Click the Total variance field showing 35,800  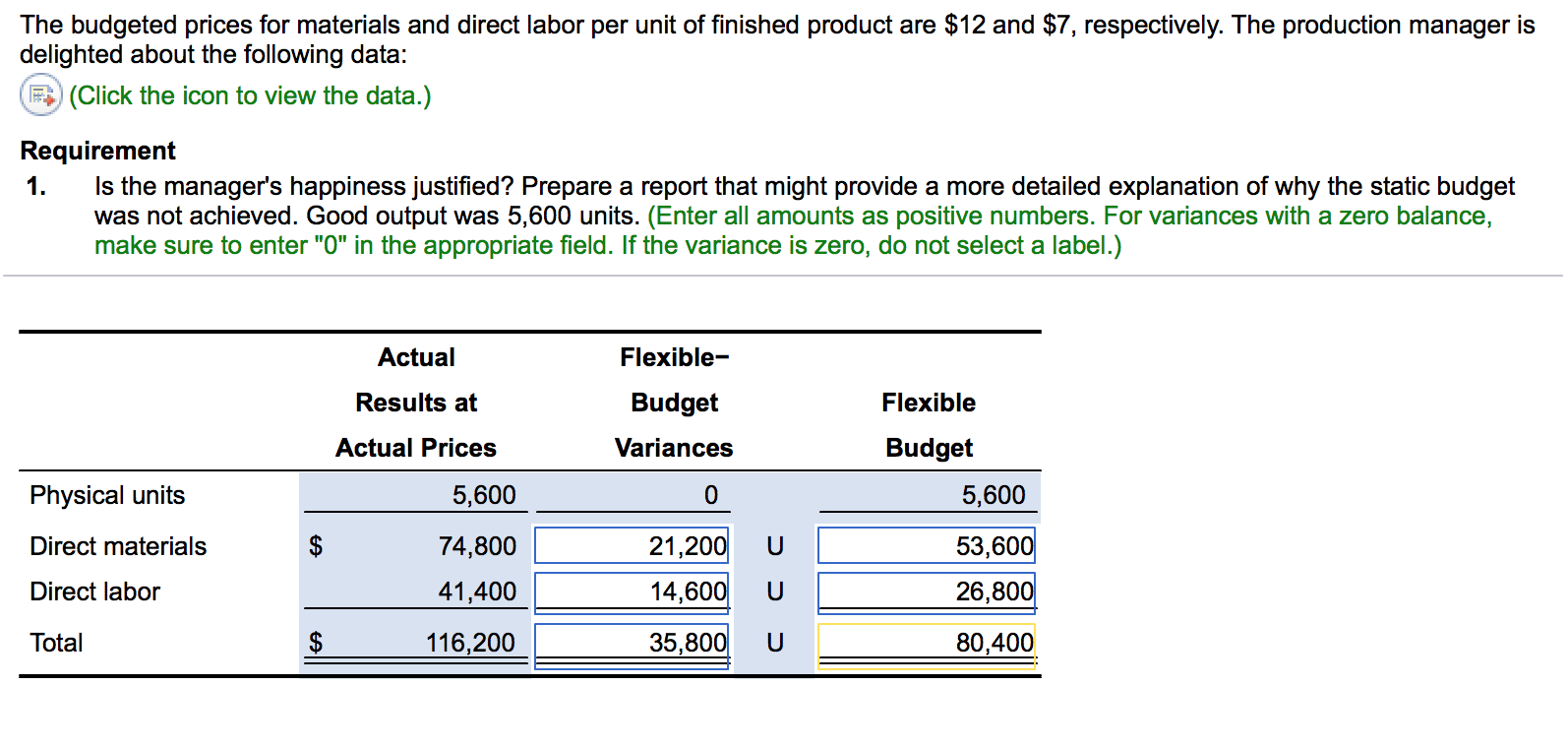click(x=632, y=643)
